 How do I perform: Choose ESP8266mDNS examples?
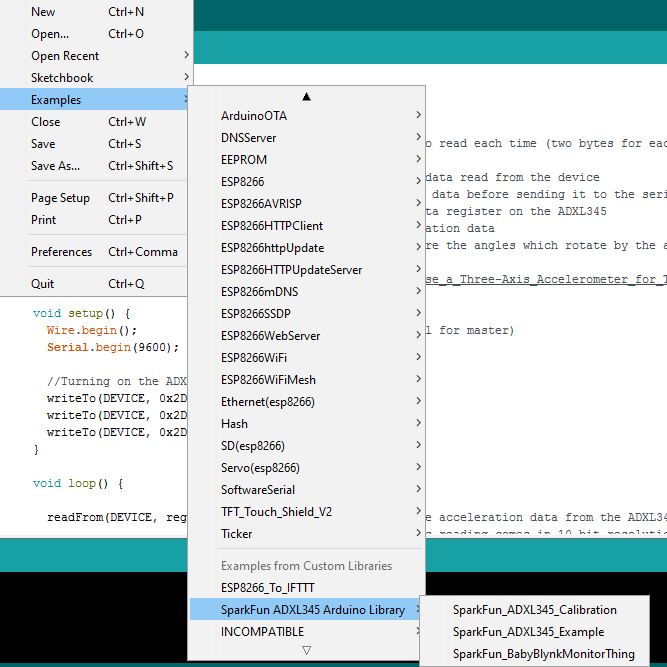click(306, 292)
